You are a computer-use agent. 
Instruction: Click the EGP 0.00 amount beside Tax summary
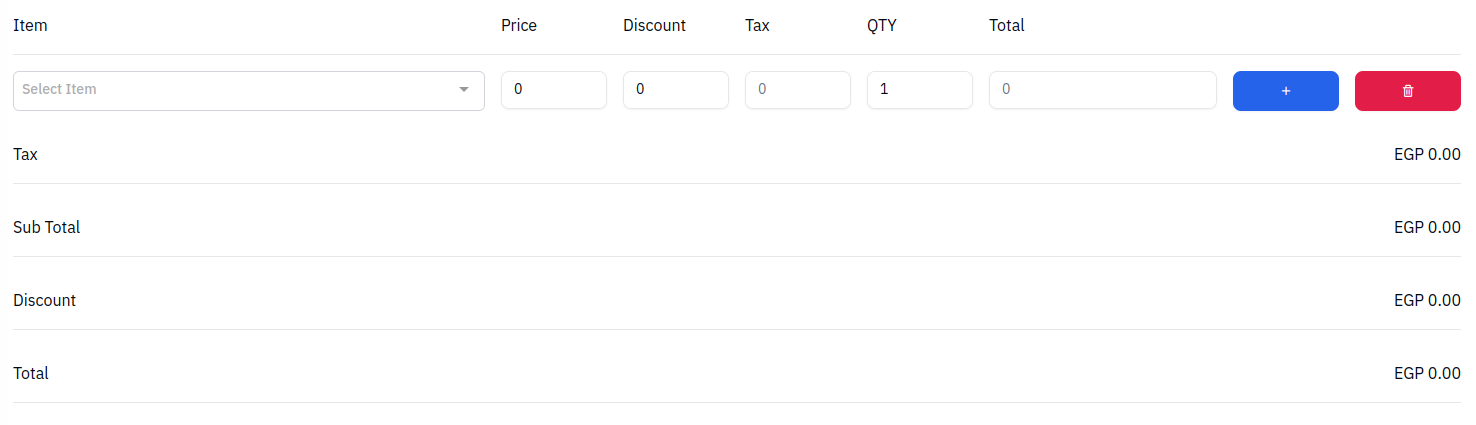(1427, 154)
